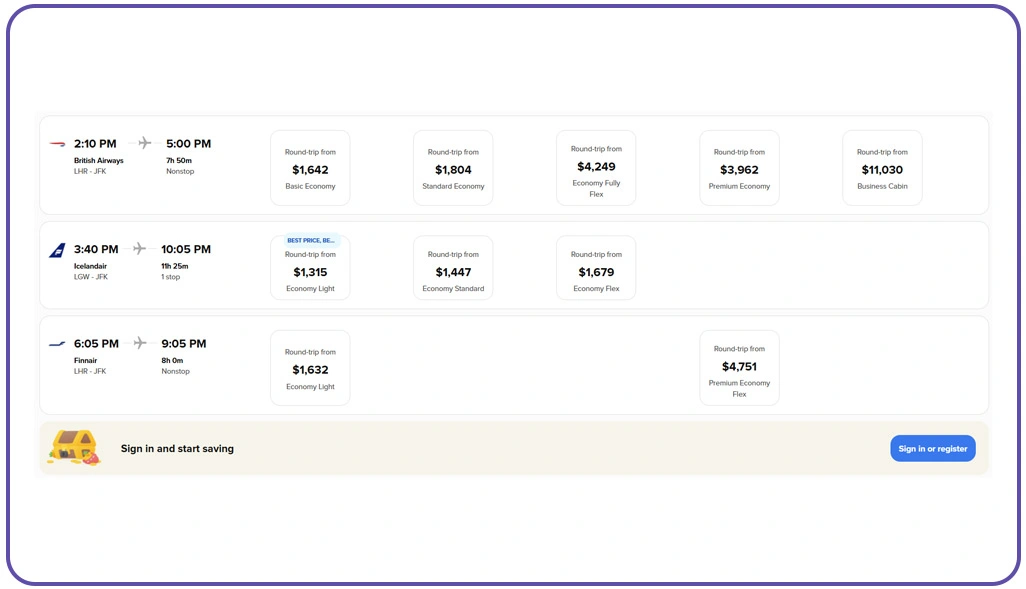The width and height of the screenshot is (1026, 589).
Task: Click the BEST PRICE badge on the Icelandair fare
Action: point(310,240)
